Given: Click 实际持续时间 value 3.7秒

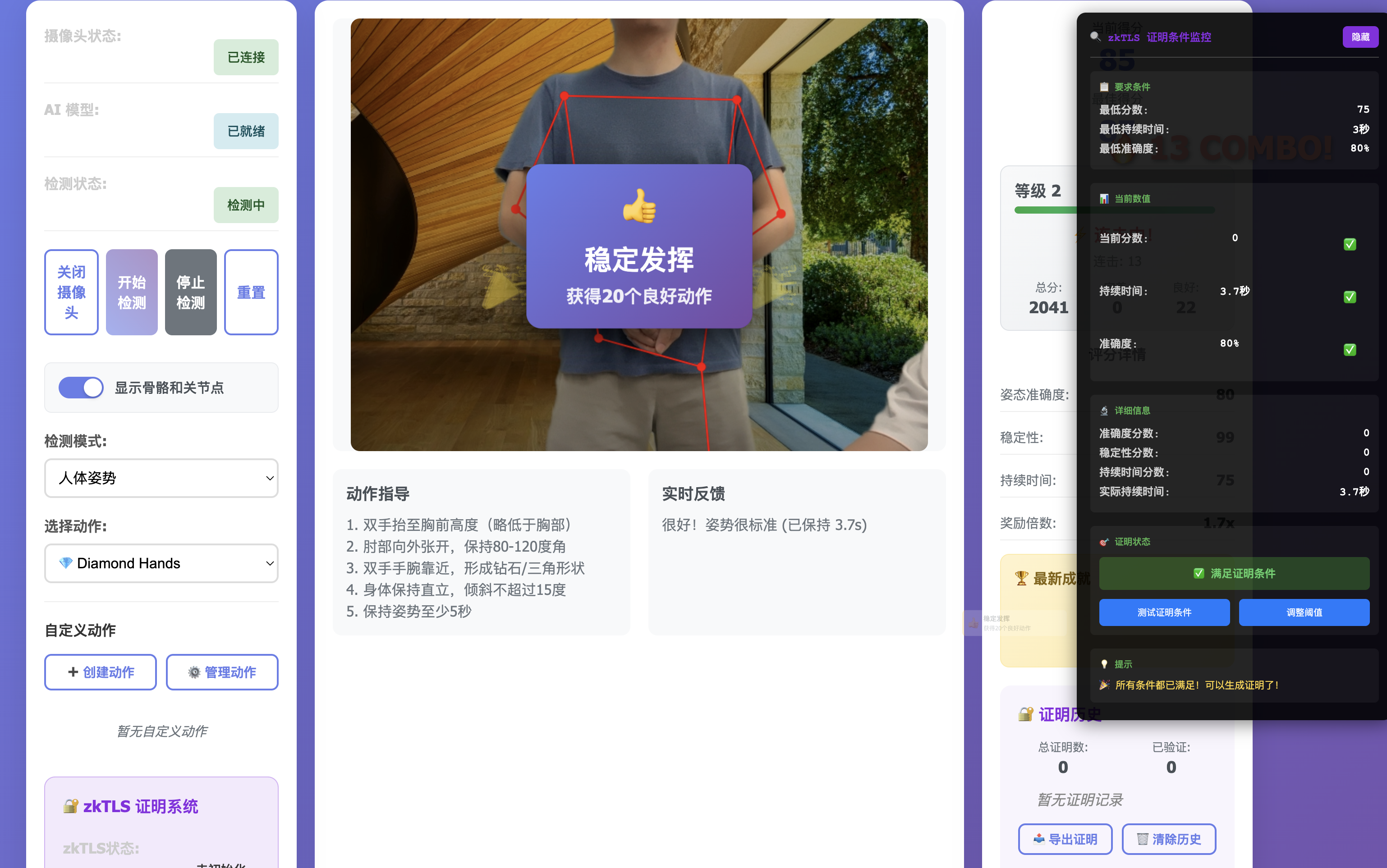Looking at the screenshot, I should [x=1354, y=491].
